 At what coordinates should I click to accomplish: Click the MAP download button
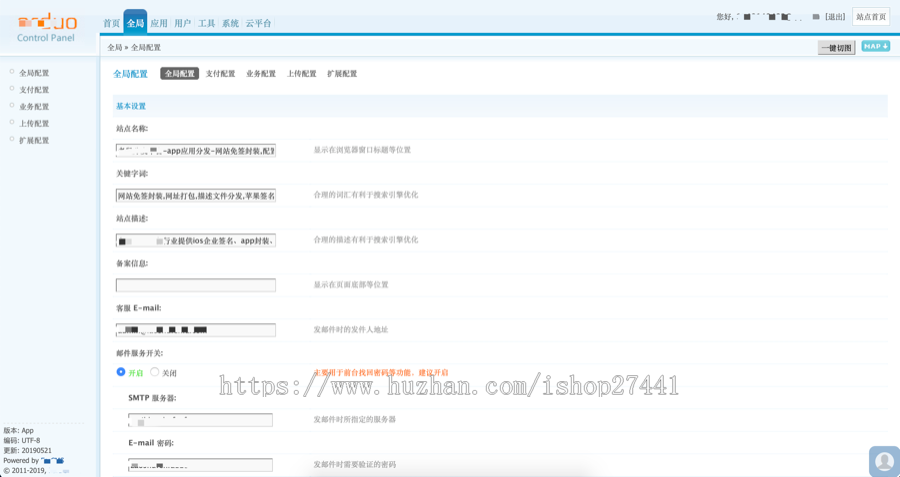(x=875, y=46)
